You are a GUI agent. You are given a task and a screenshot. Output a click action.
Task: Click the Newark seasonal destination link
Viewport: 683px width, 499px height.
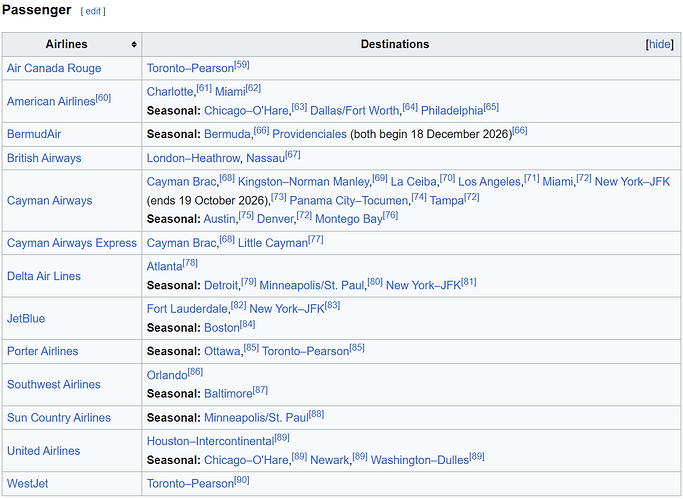(x=330, y=460)
